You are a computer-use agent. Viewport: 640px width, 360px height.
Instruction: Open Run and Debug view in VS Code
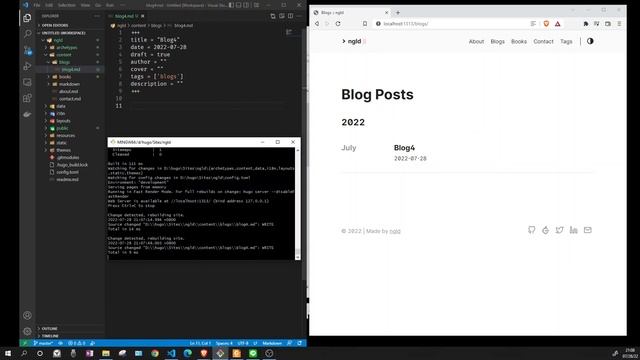(27, 66)
